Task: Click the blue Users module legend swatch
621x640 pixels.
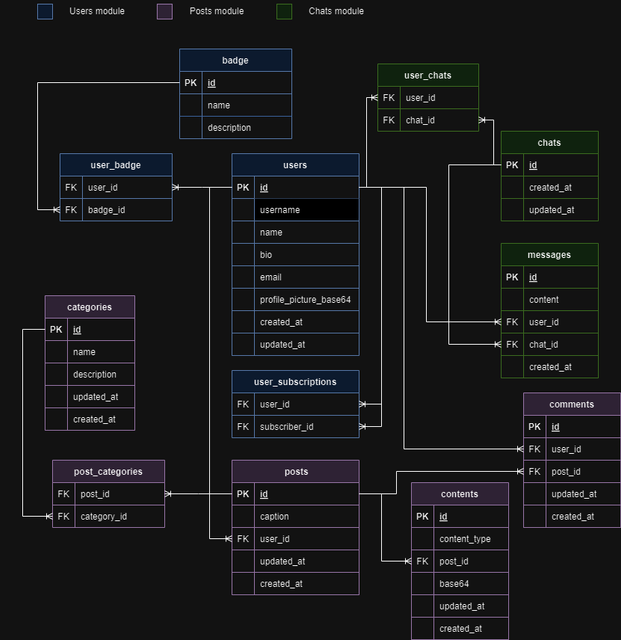Action: coord(45,11)
